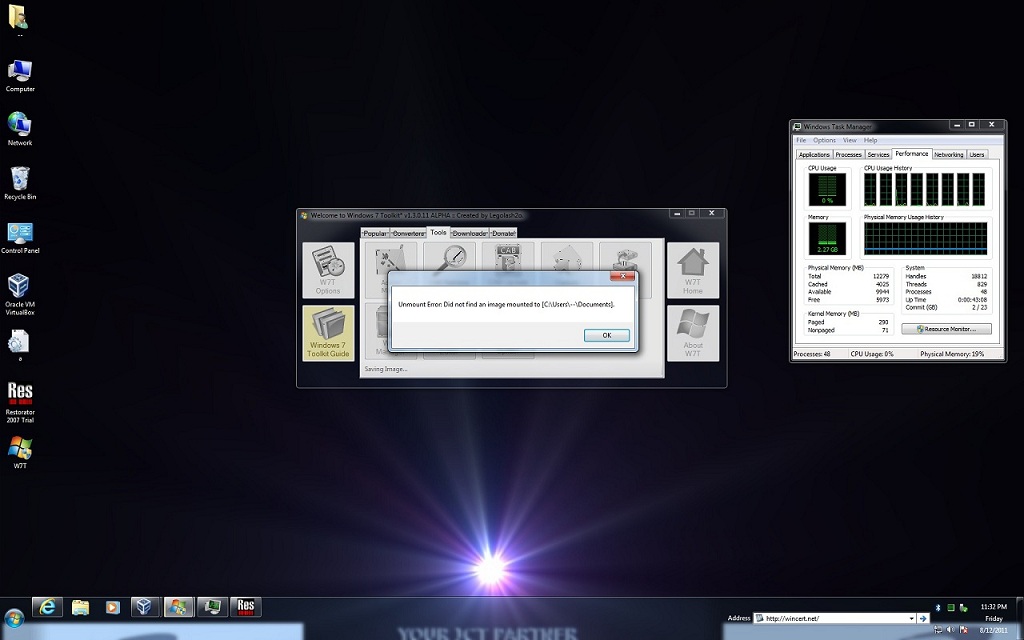Open the Windows 7 Toolkit Guide

pyautogui.click(x=328, y=333)
